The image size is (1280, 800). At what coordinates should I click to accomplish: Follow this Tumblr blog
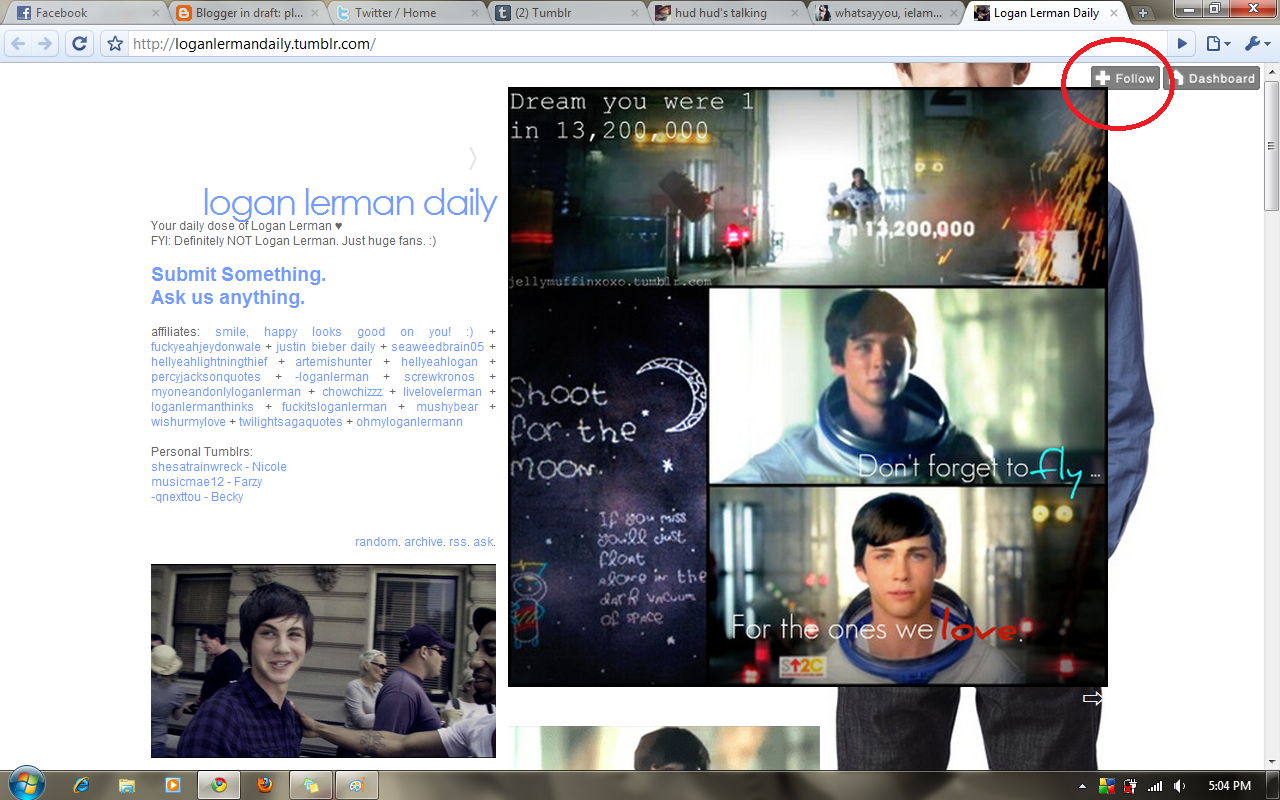click(1125, 78)
